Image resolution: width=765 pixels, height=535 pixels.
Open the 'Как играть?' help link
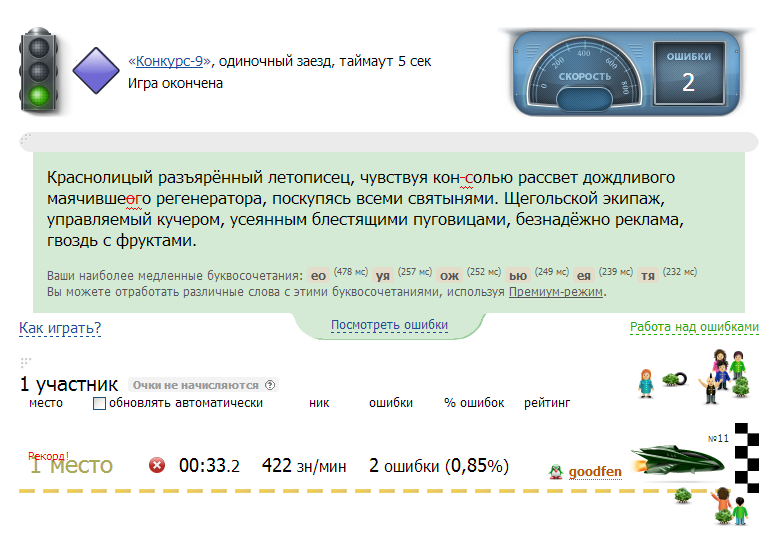tap(60, 328)
